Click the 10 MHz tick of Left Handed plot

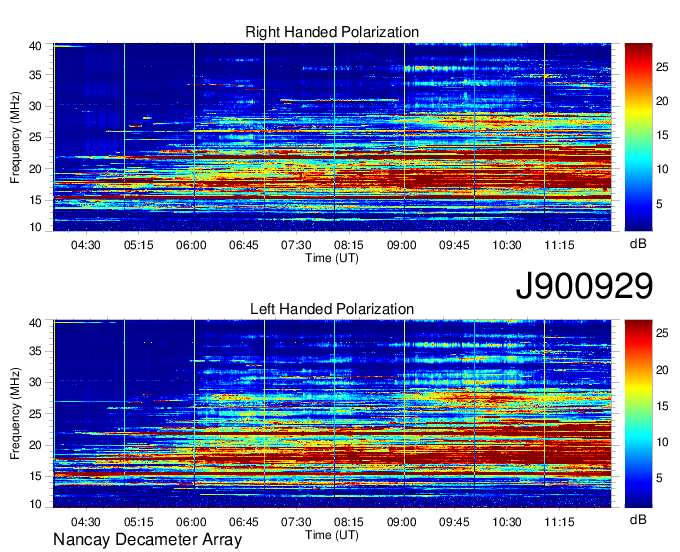tap(35, 504)
